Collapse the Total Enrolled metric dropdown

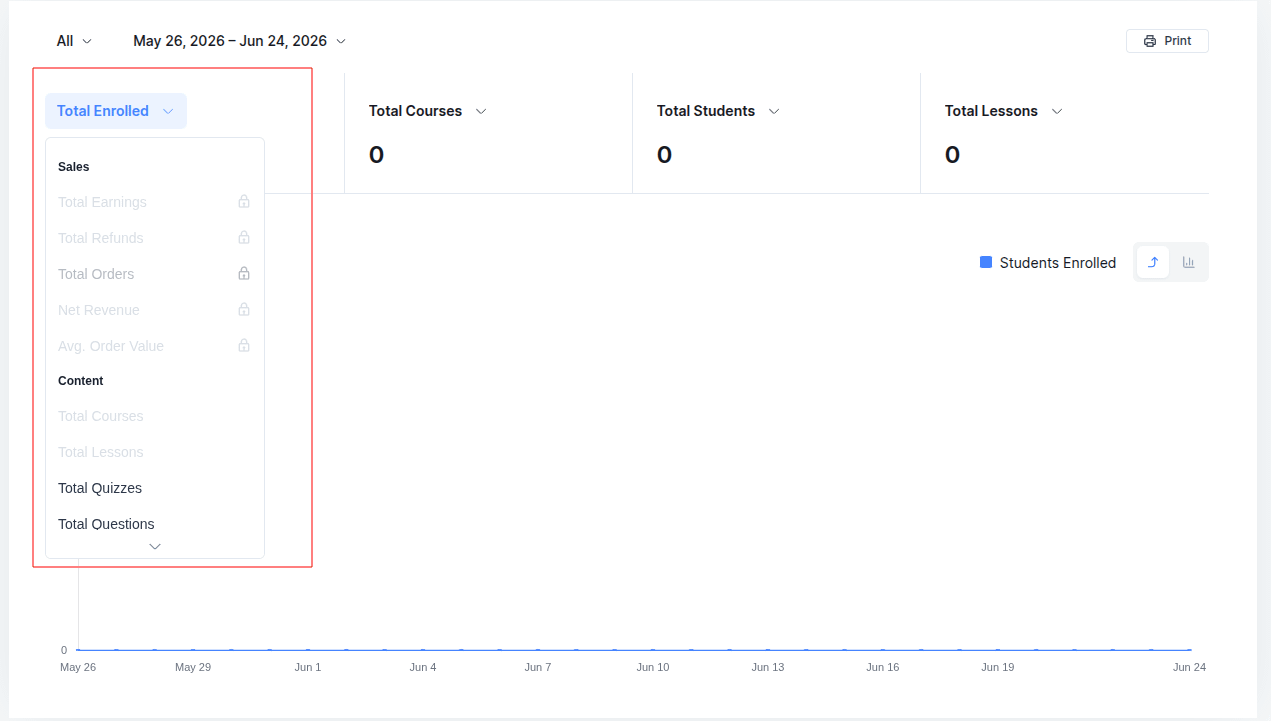pos(116,111)
